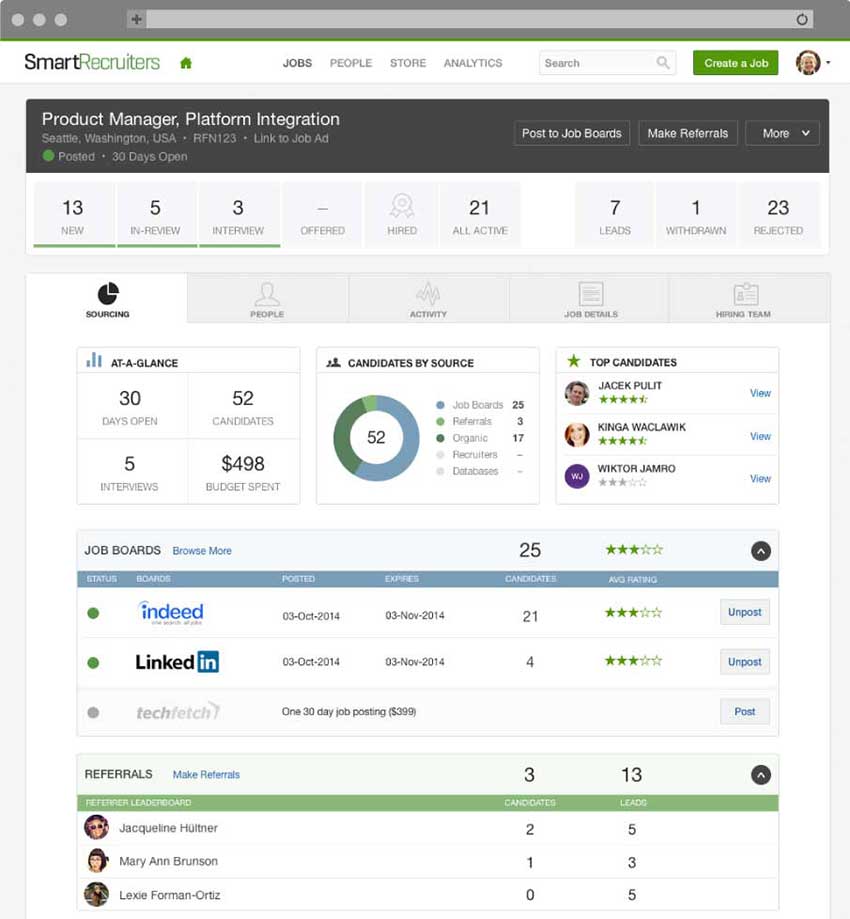
Task: Open the Analytics menu
Action: [472, 62]
